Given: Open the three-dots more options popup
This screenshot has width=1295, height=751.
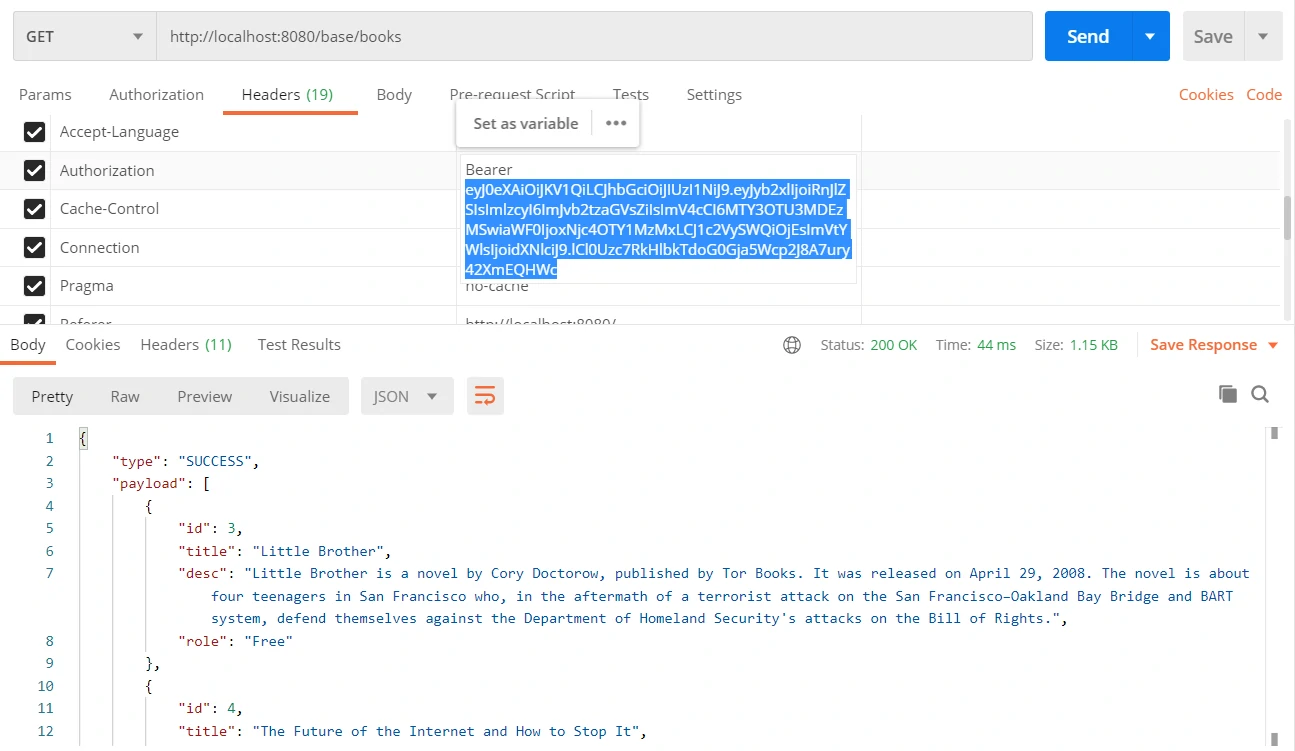Looking at the screenshot, I should pyautogui.click(x=616, y=123).
